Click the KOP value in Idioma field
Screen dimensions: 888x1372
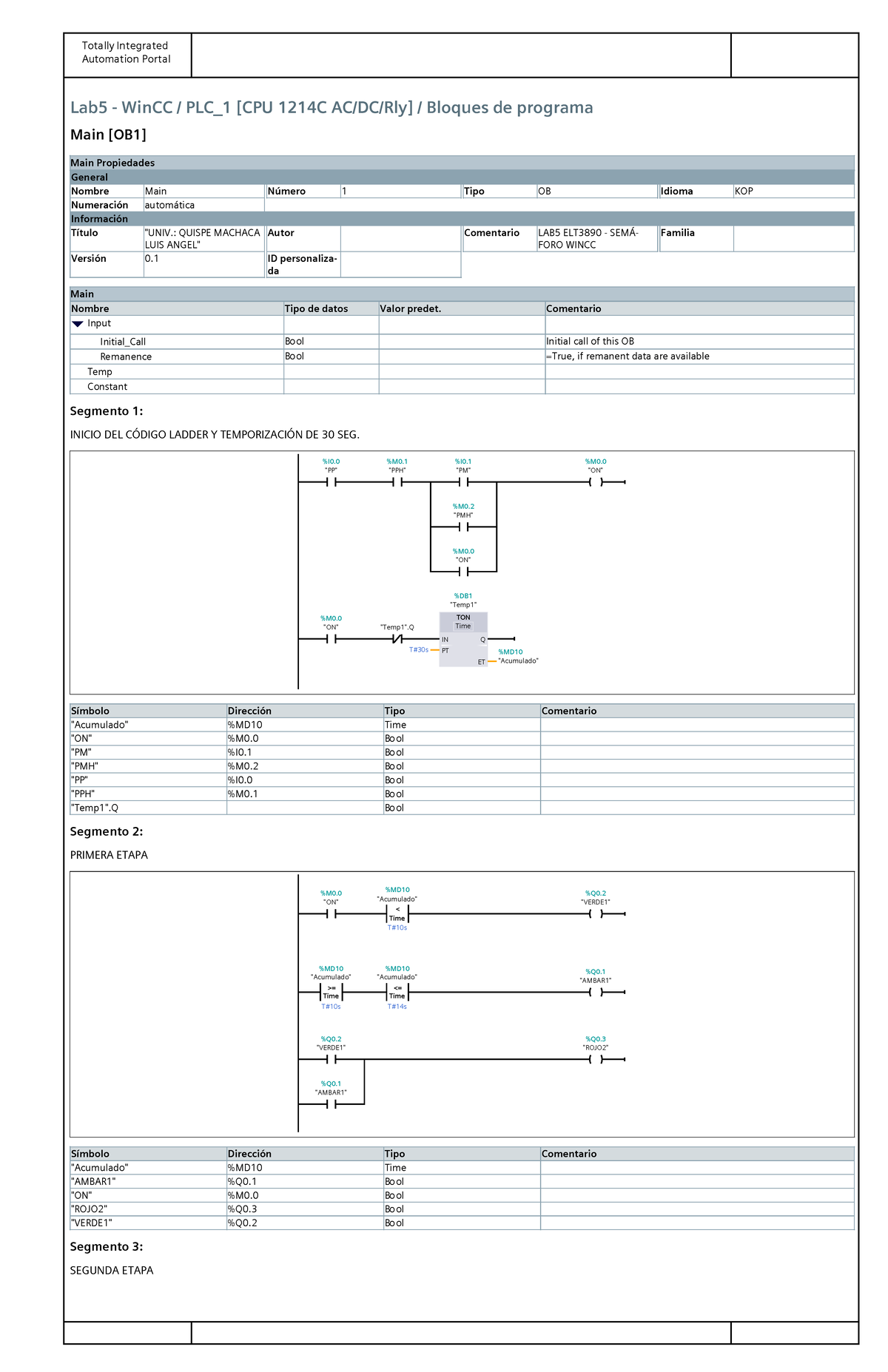coord(744,191)
